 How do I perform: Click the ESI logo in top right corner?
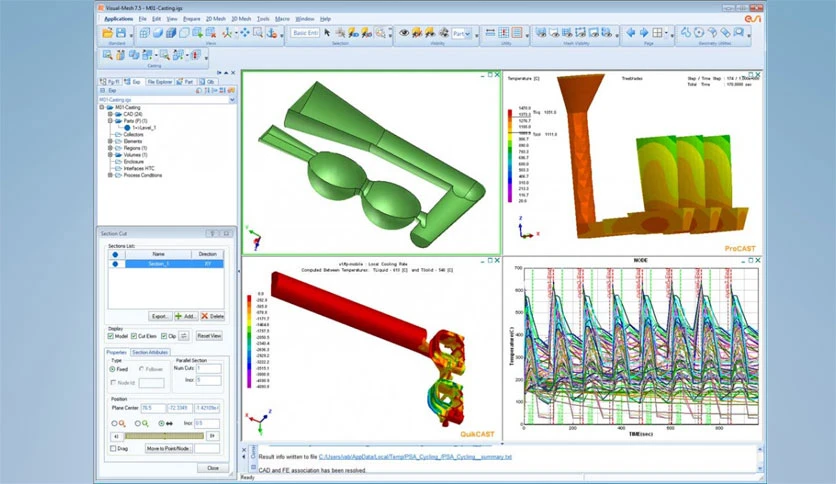click(753, 19)
